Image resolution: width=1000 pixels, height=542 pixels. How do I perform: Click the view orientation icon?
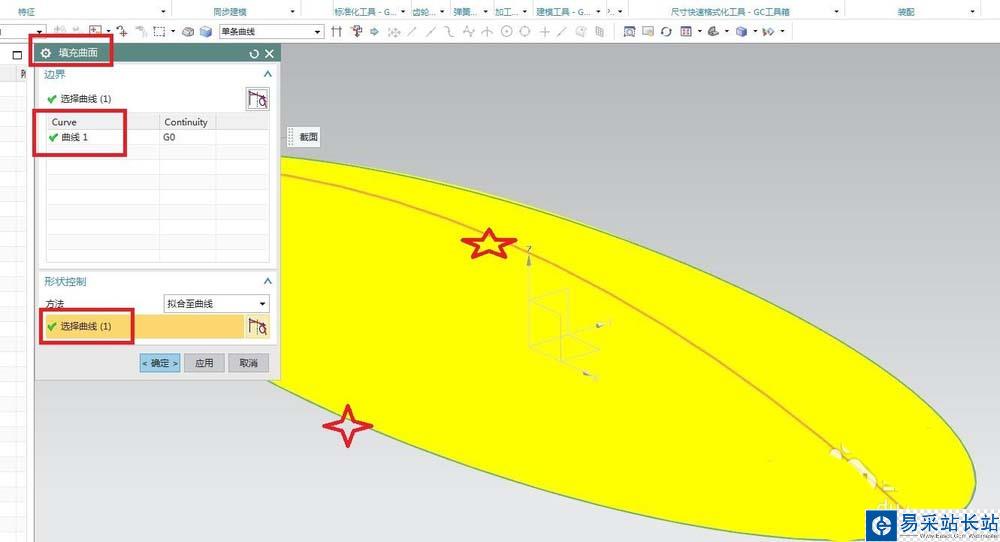713,31
